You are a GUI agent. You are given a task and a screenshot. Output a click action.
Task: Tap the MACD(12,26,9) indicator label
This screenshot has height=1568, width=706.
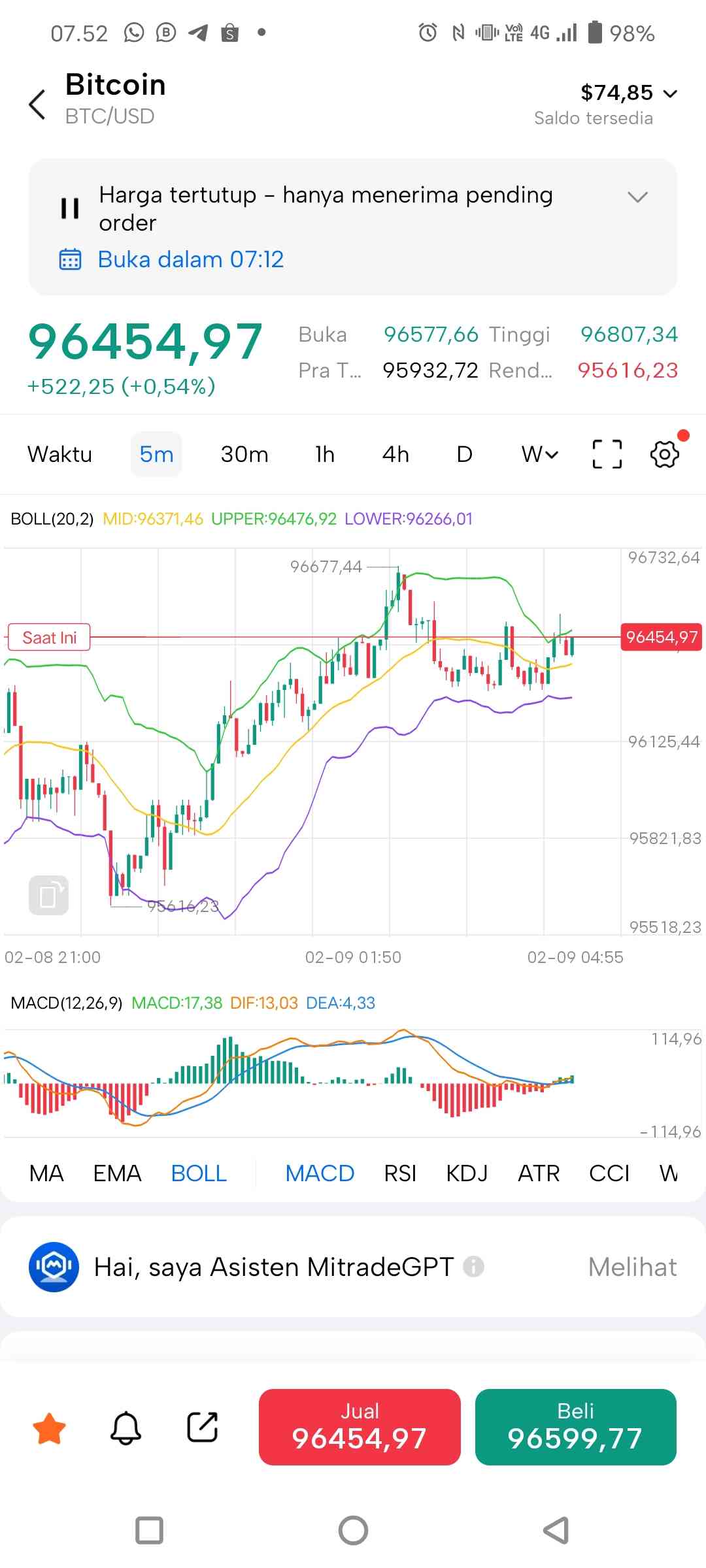click(67, 1003)
